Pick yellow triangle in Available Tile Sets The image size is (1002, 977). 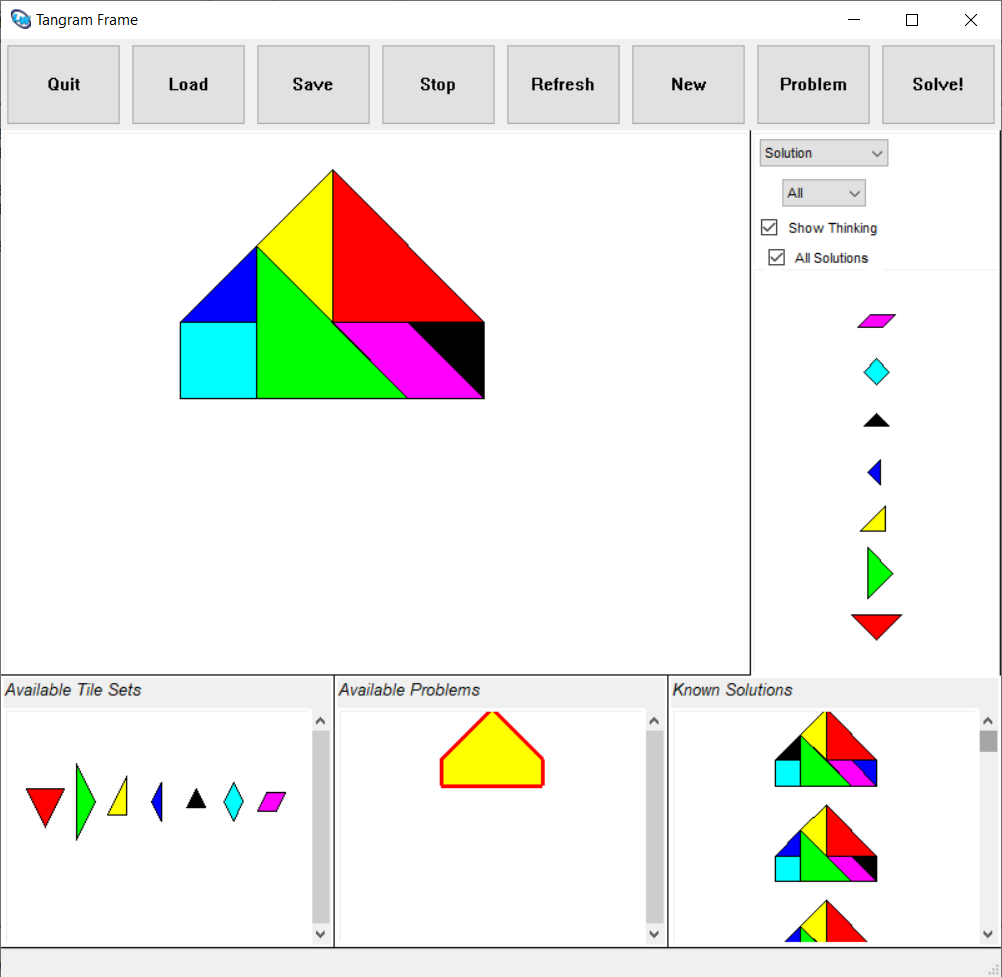pos(119,799)
